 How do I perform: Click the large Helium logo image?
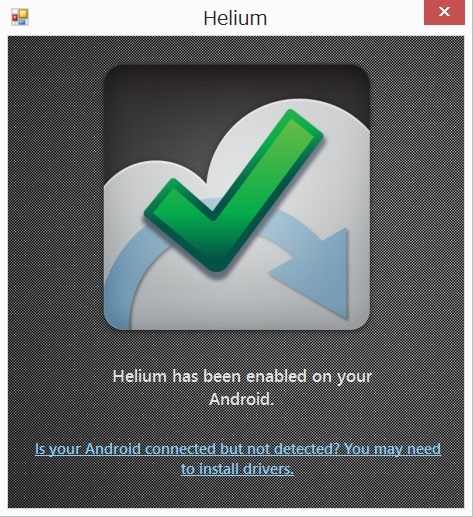coord(237,197)
